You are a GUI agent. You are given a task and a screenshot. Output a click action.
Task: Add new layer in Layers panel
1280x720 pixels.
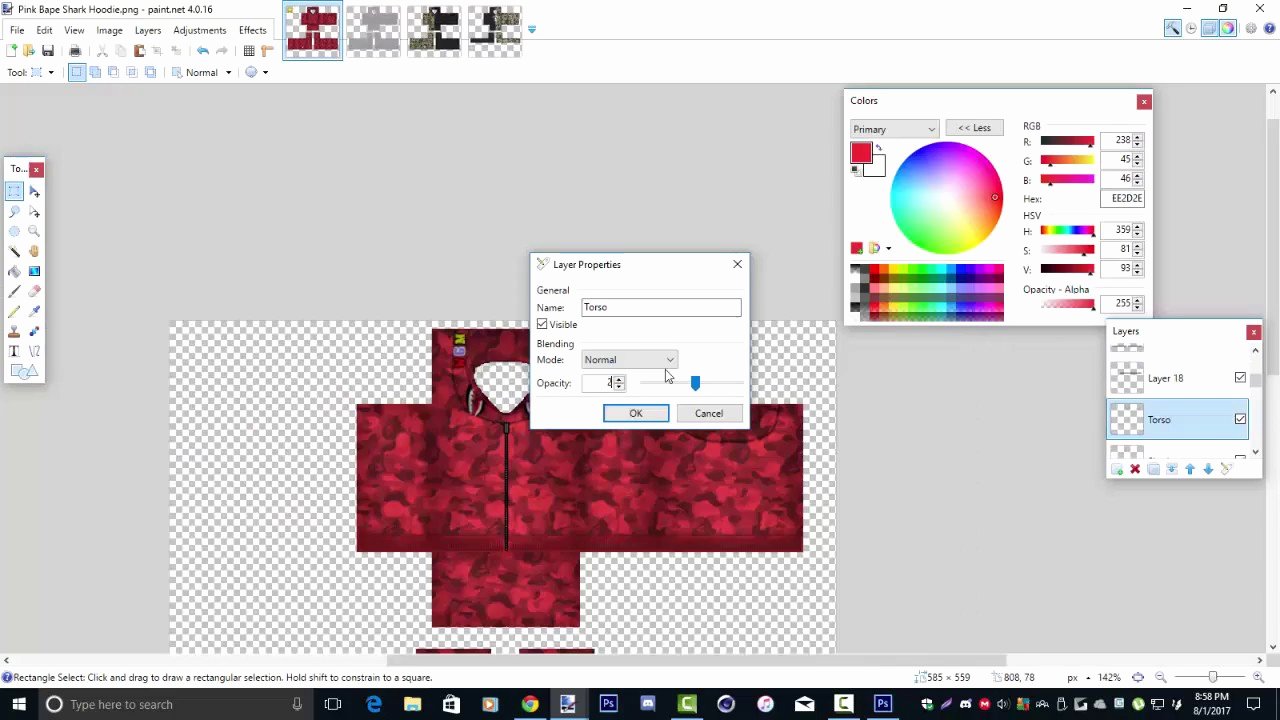coord(1117,469)
